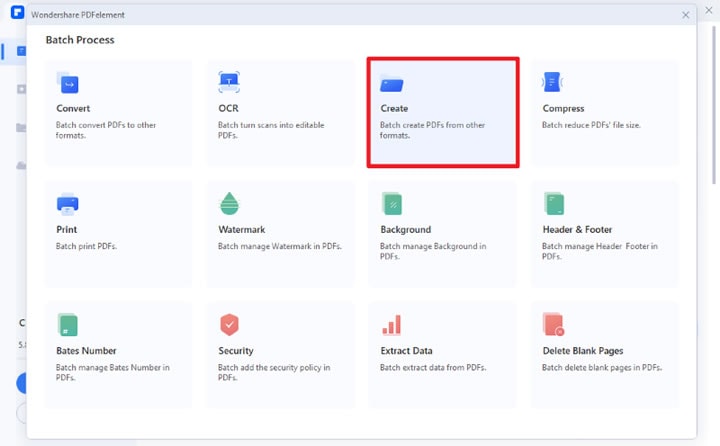Viewport: 720px width, 446px height.
Task: Click the Convert batch icon
Action: (x=68, y=84)
